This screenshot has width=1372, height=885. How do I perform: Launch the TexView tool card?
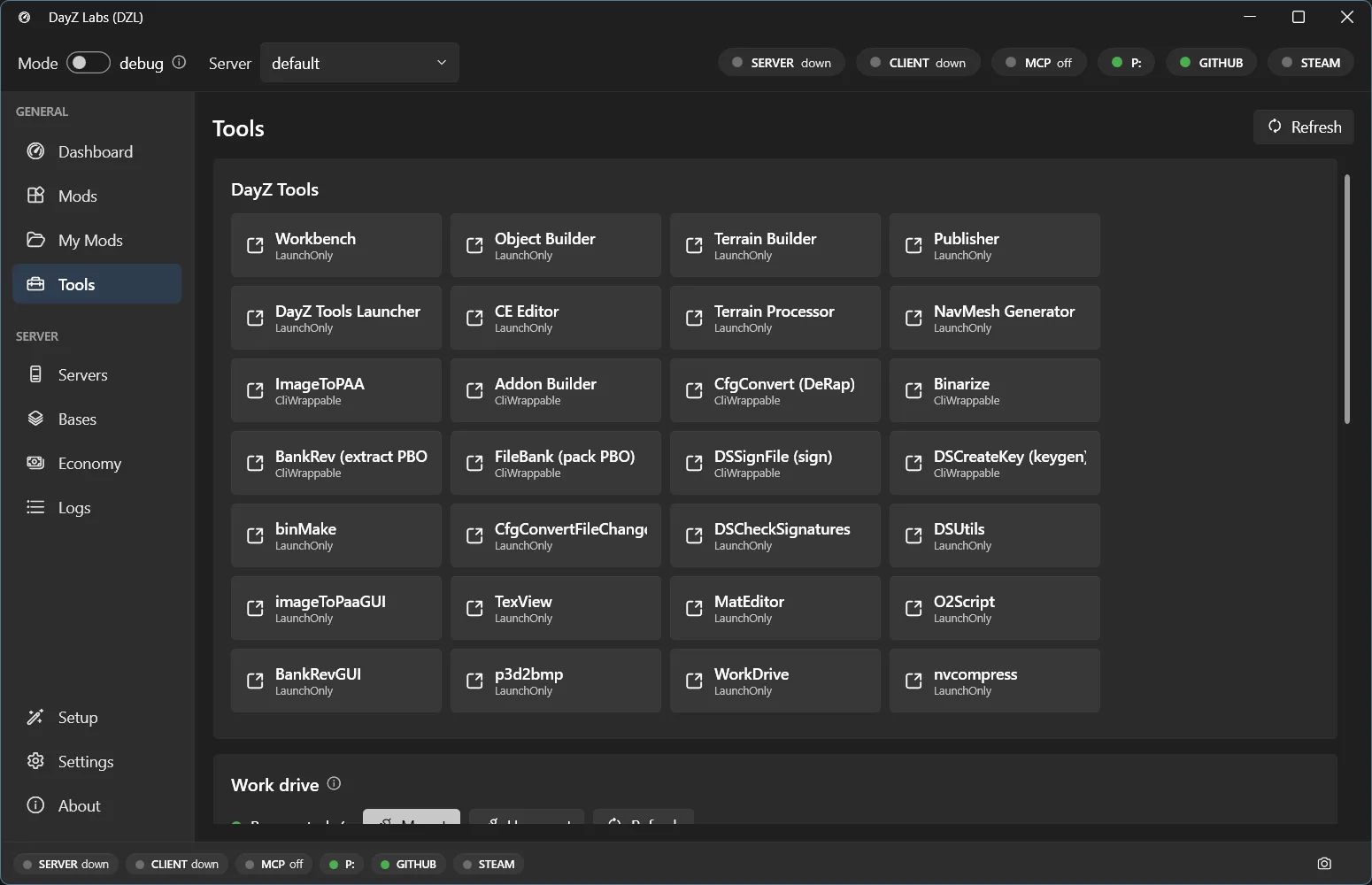tap(556, 608)
